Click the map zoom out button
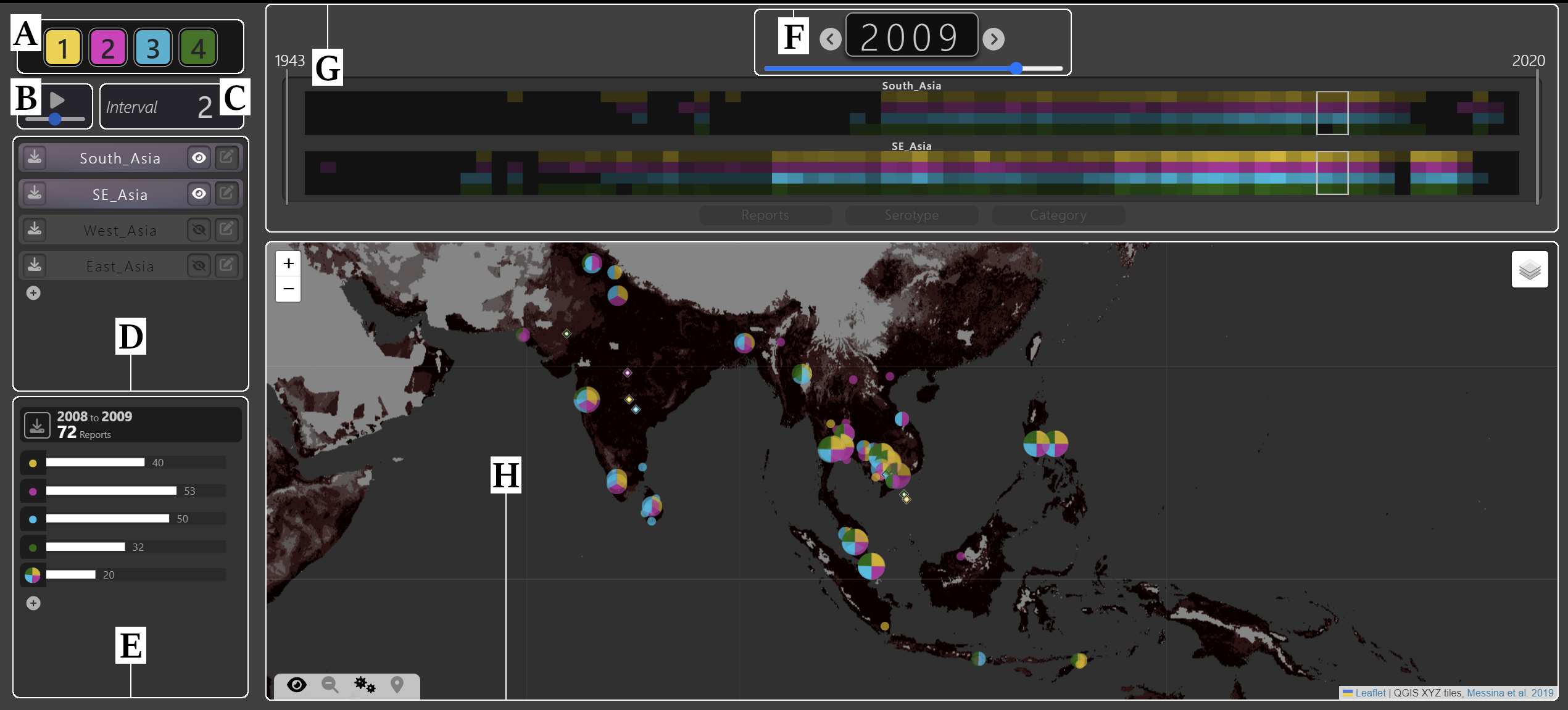The image size is (1568, 710). [288, 289]
